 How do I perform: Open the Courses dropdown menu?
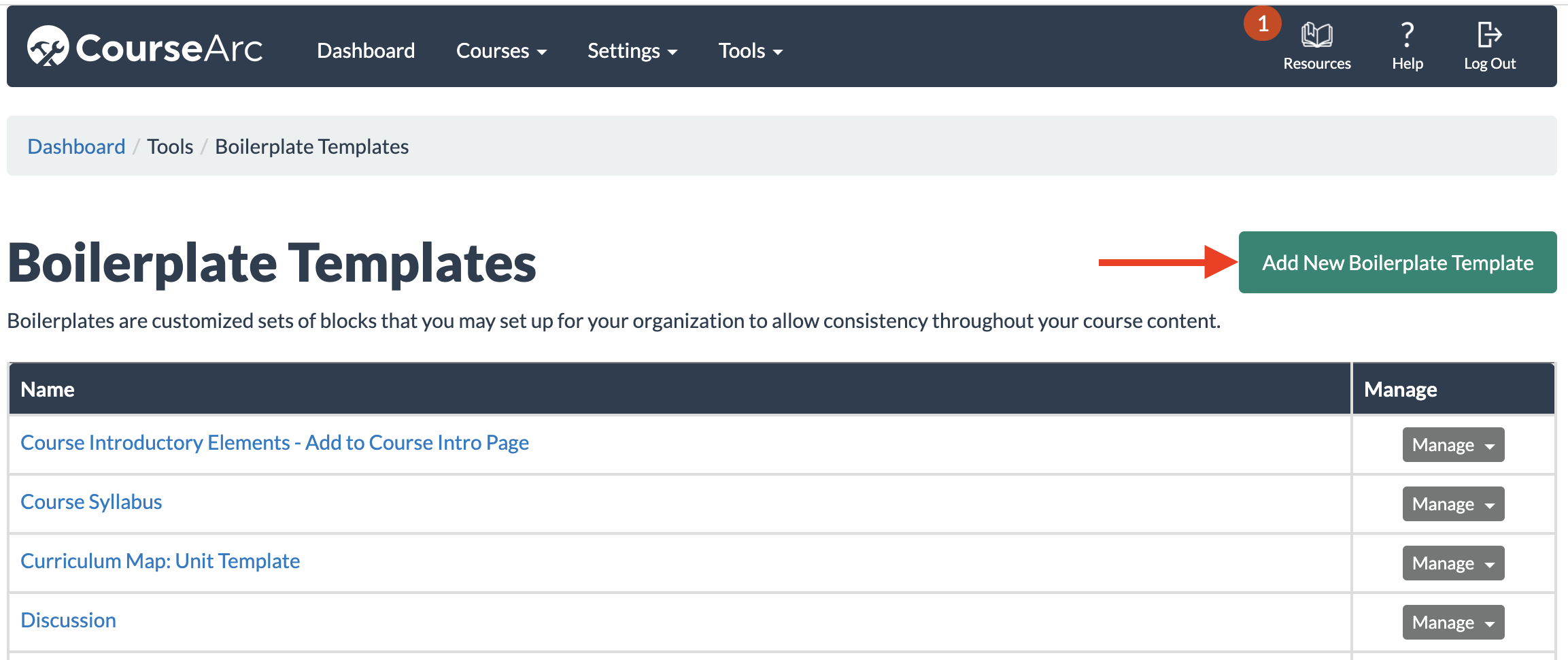point(501,51)
